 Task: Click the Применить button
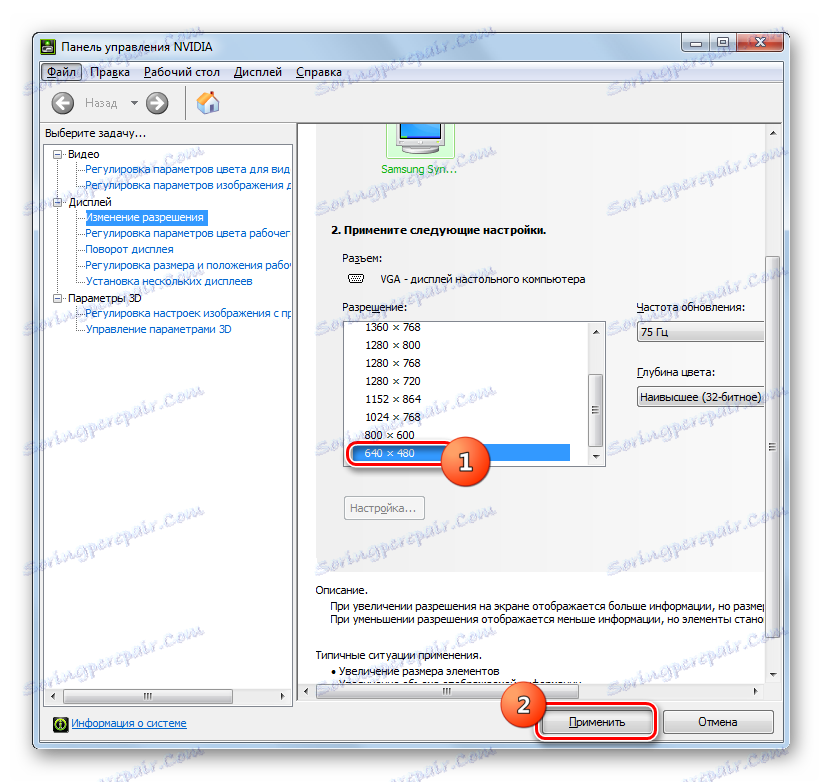tap(597, 722)
